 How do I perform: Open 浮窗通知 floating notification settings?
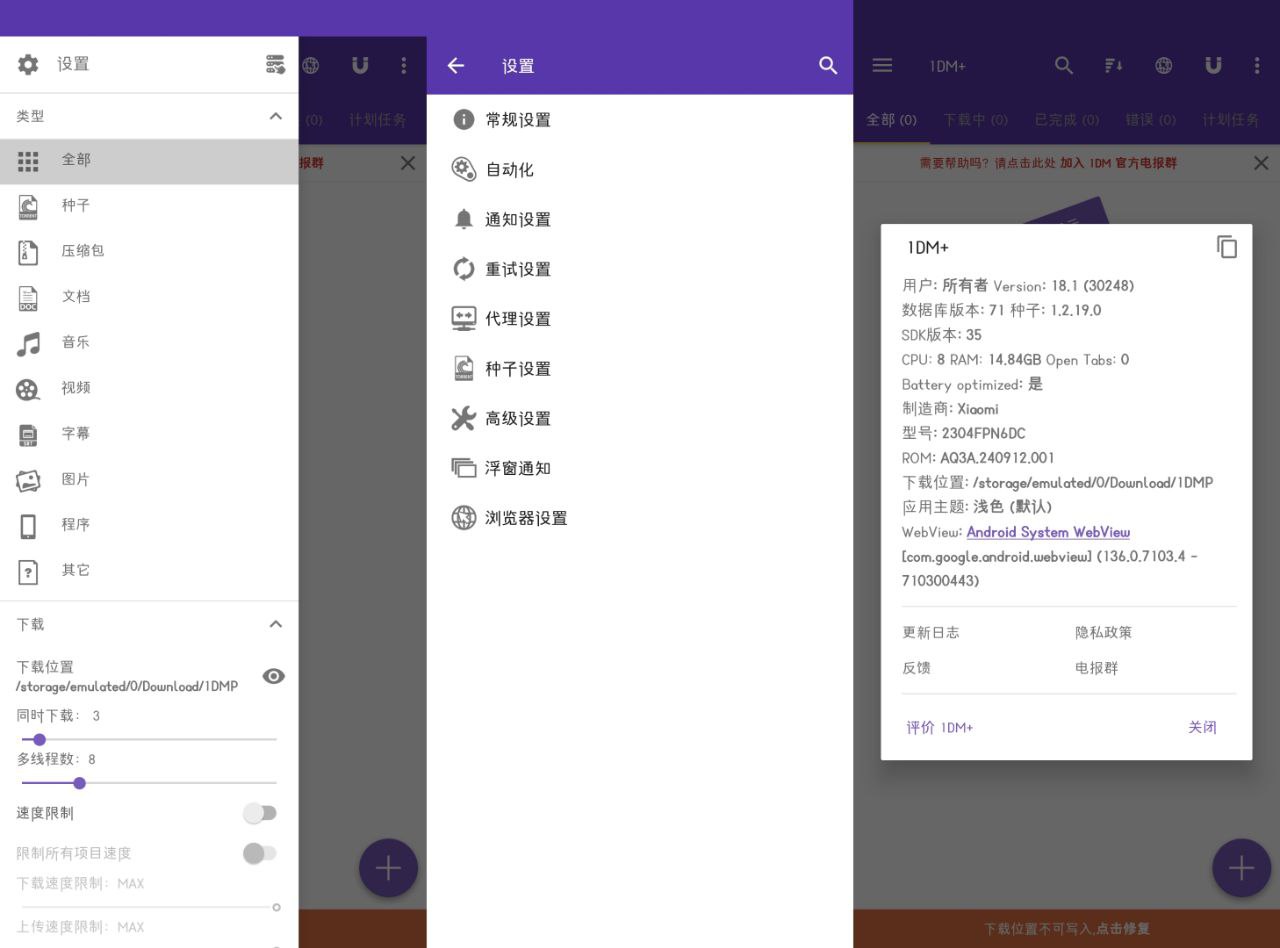click(x=640, y=468)
